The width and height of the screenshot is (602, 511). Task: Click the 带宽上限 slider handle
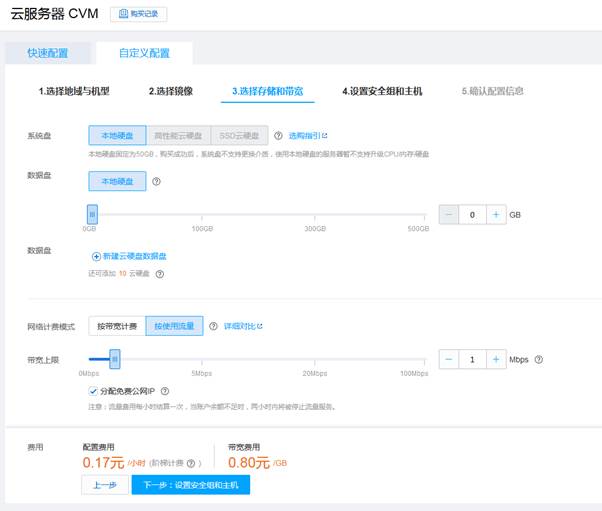click(114, 358)
